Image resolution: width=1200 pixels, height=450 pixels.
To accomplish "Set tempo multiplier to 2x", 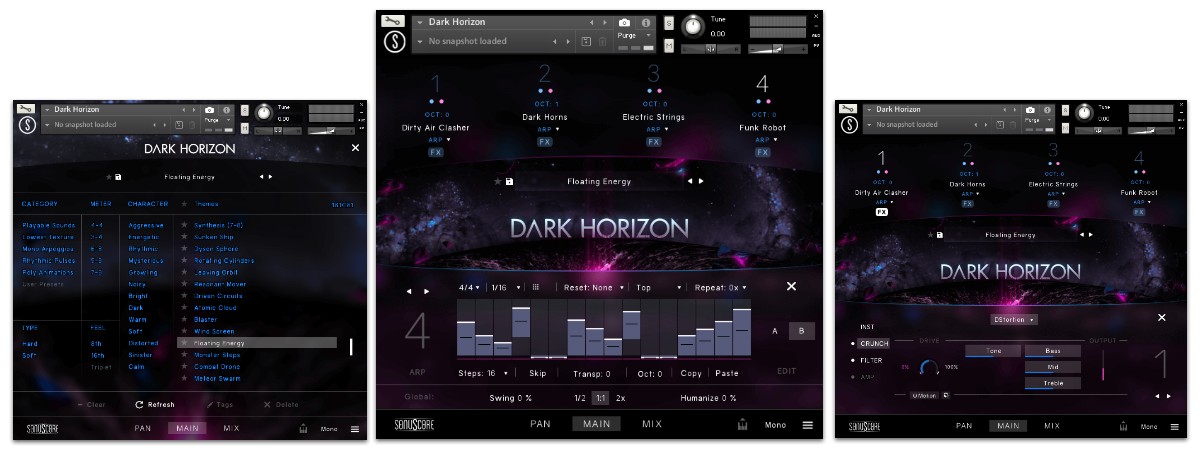I will click(621, 398).
